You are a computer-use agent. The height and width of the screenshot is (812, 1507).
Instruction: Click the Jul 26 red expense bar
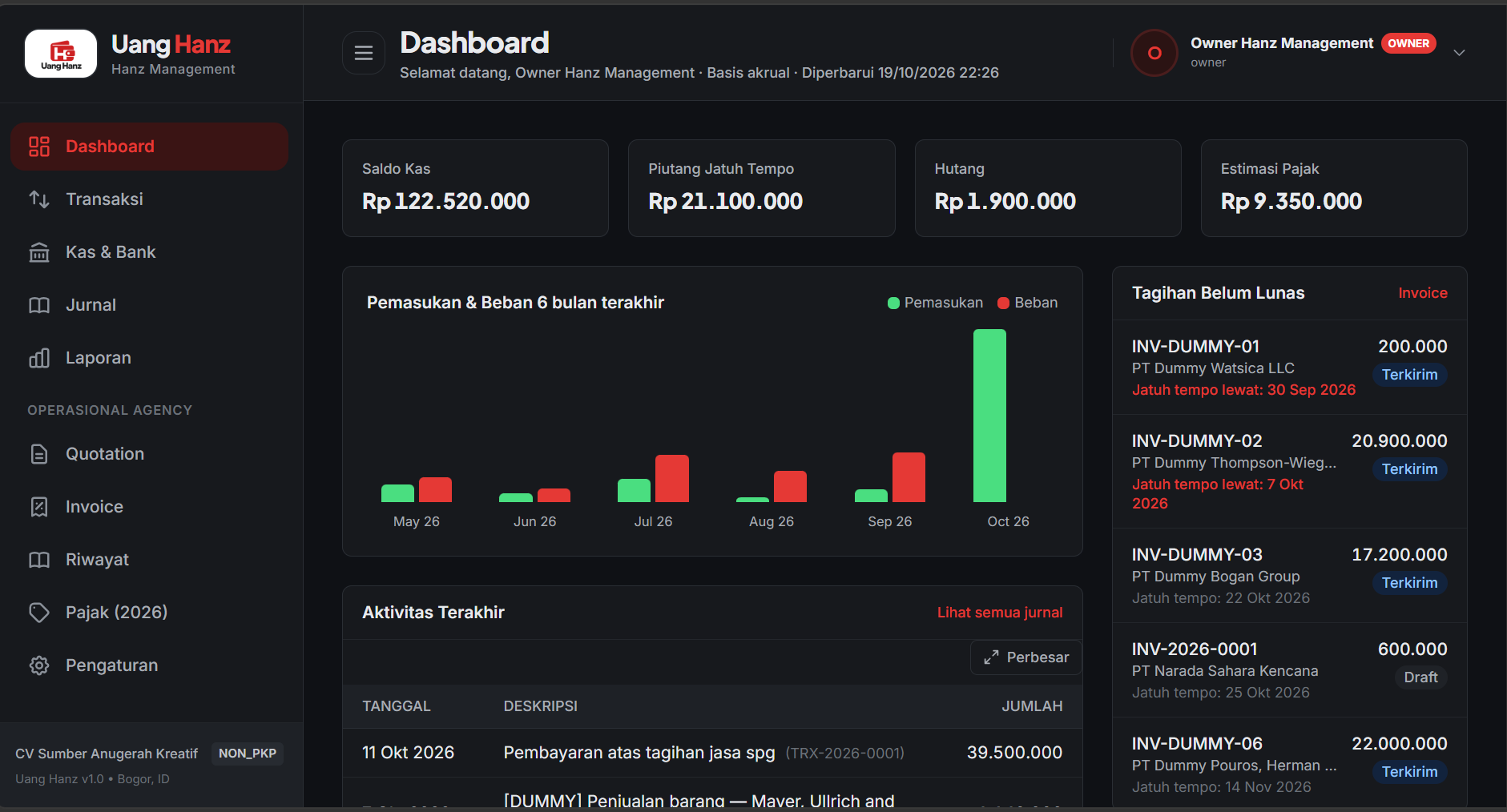click(672, 479)
